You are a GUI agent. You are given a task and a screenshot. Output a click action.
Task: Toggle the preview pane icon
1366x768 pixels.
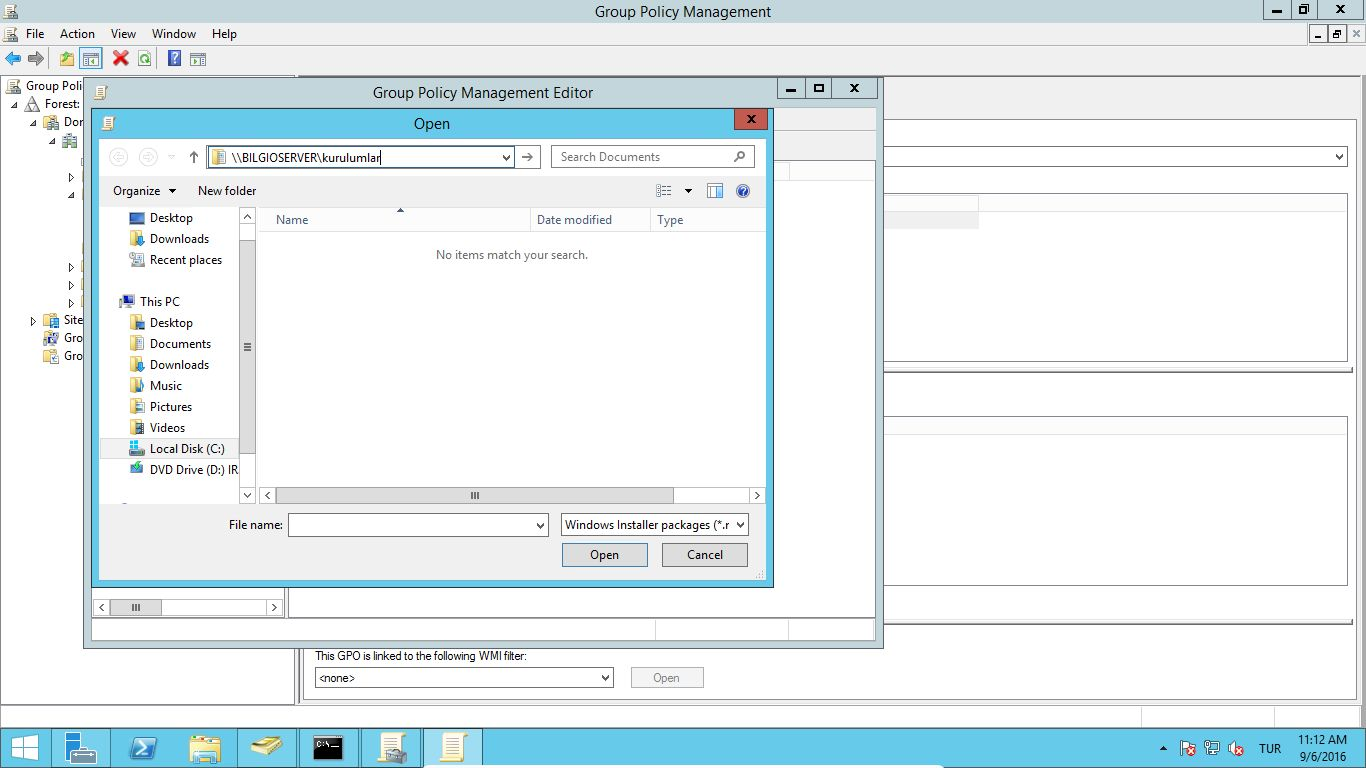tap(715, 191)
